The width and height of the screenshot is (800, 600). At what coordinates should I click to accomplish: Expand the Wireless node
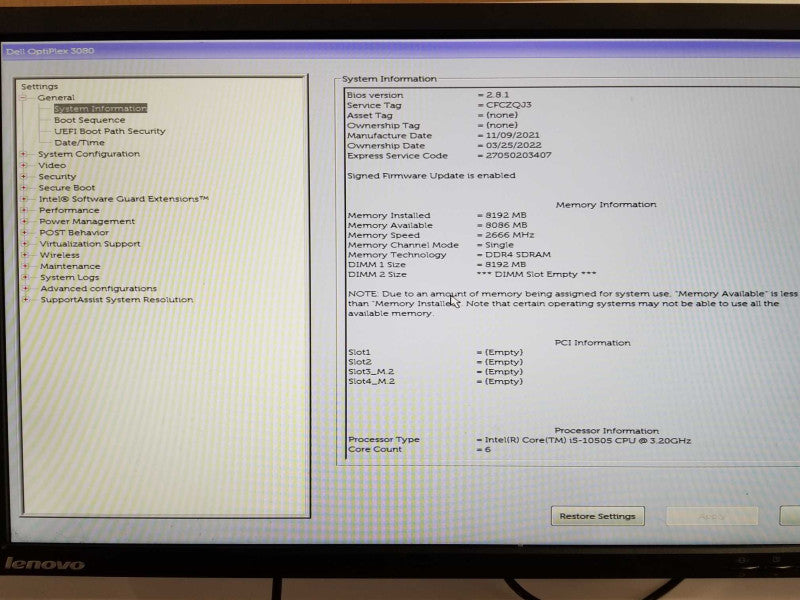click(24, 255)
